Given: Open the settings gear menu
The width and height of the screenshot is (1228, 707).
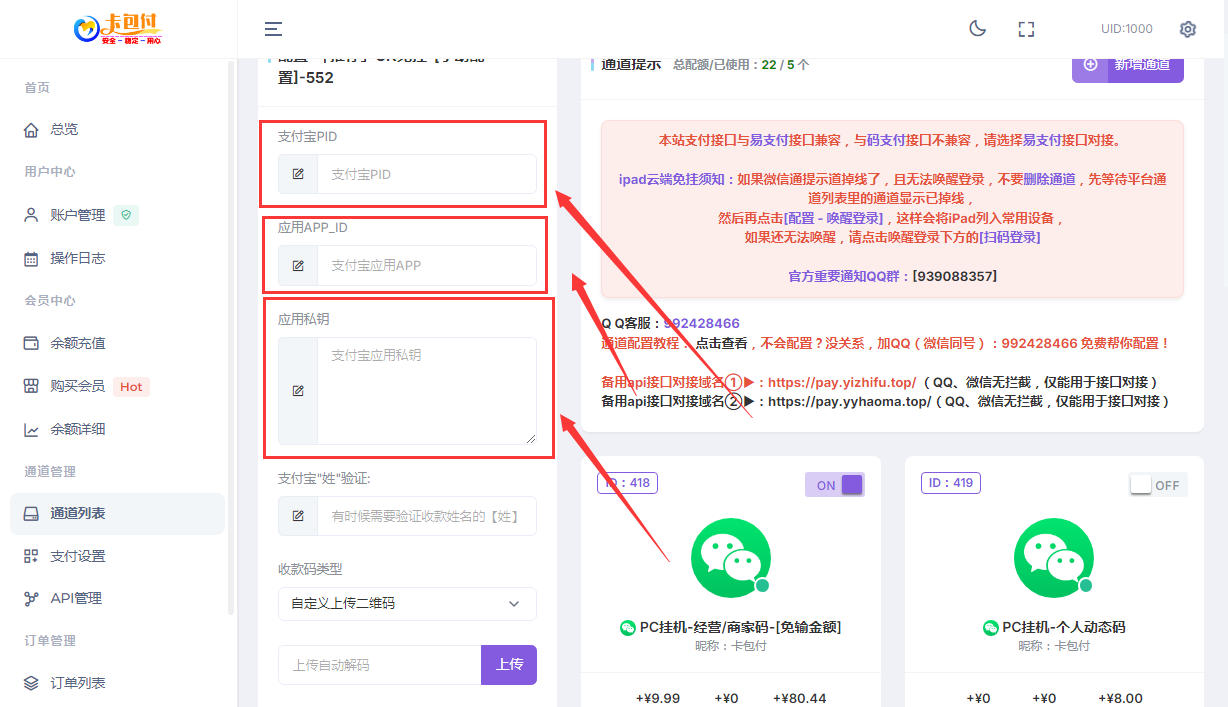Looking at the screenshot, I should point(1187,29).
